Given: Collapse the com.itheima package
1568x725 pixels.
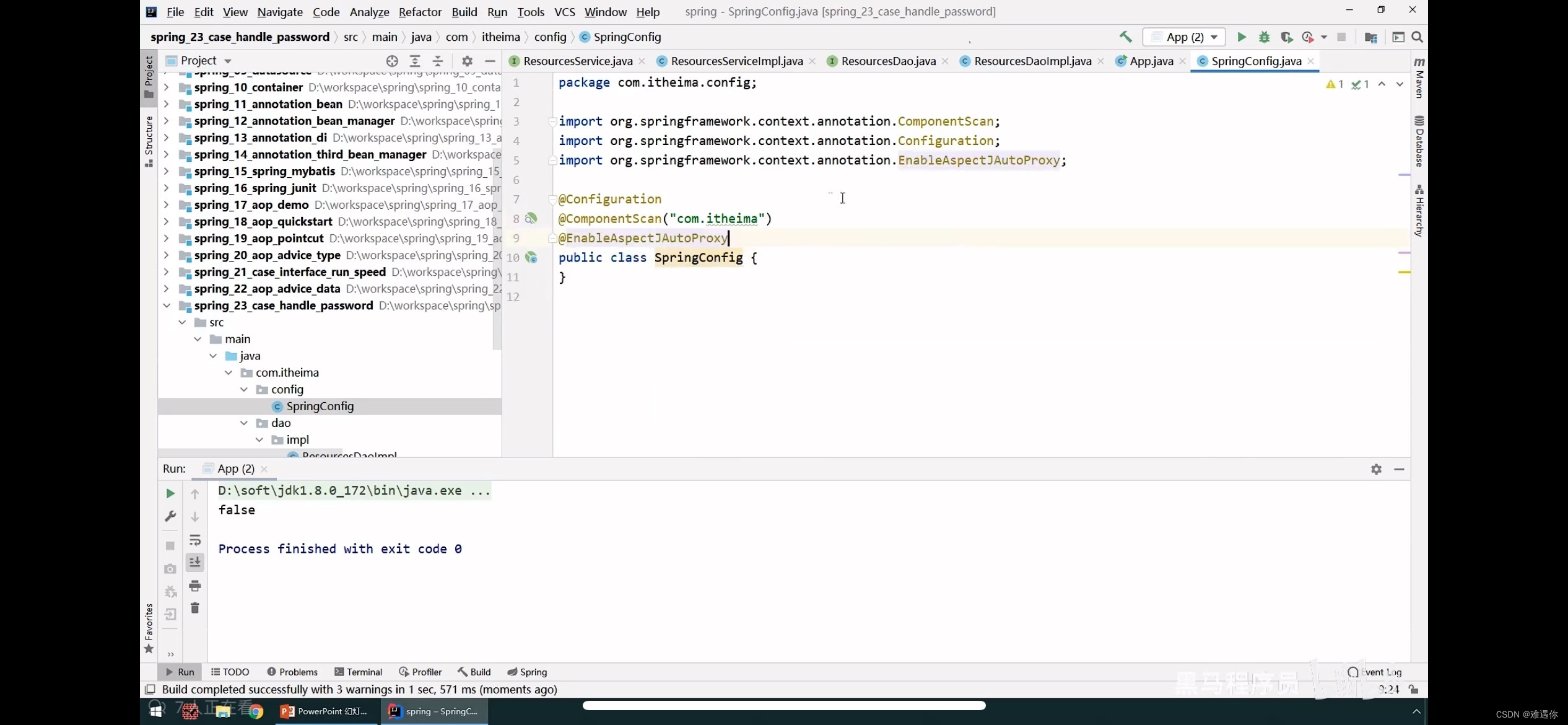Looking at the screenshot, I should (x=228, y=372).
